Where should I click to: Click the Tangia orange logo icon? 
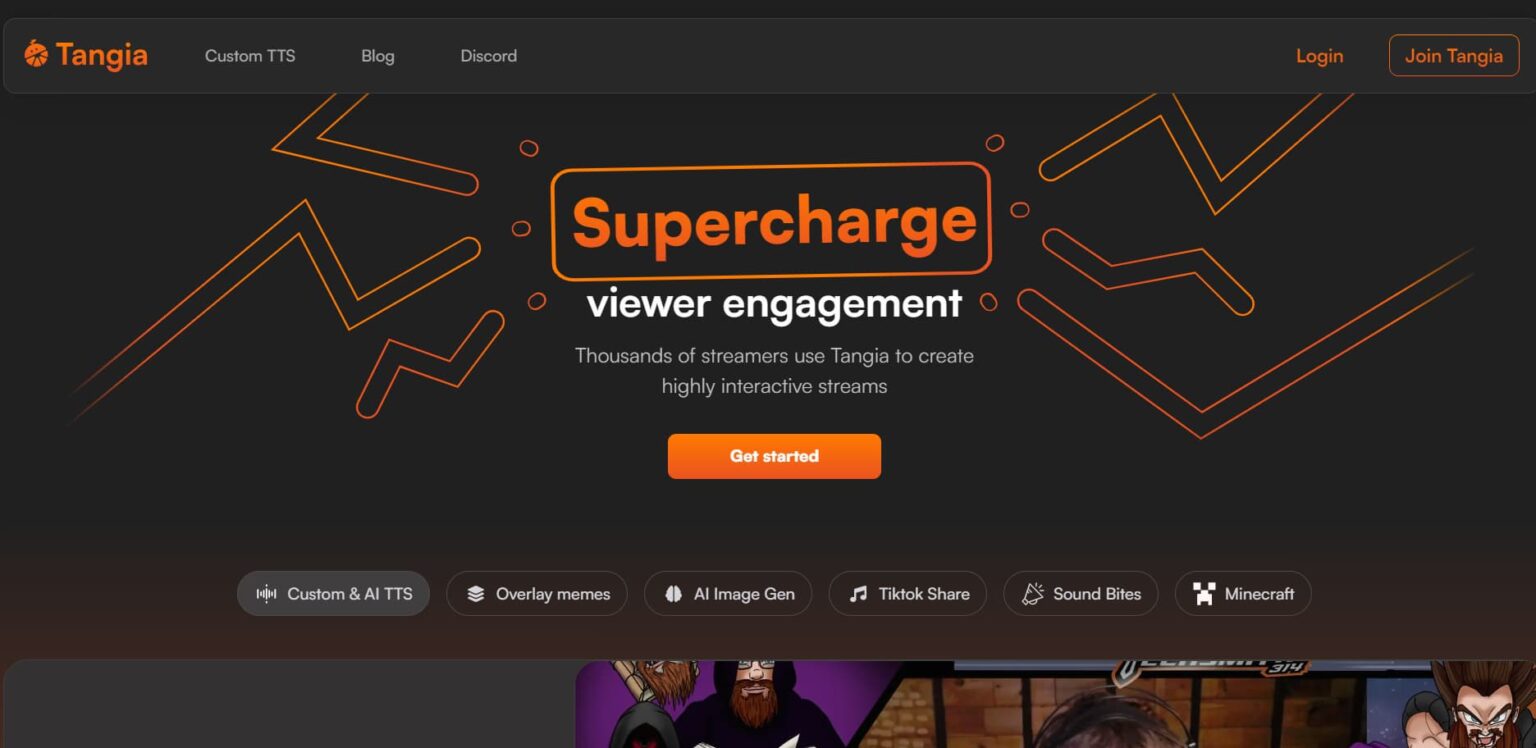tap(36, 53)
